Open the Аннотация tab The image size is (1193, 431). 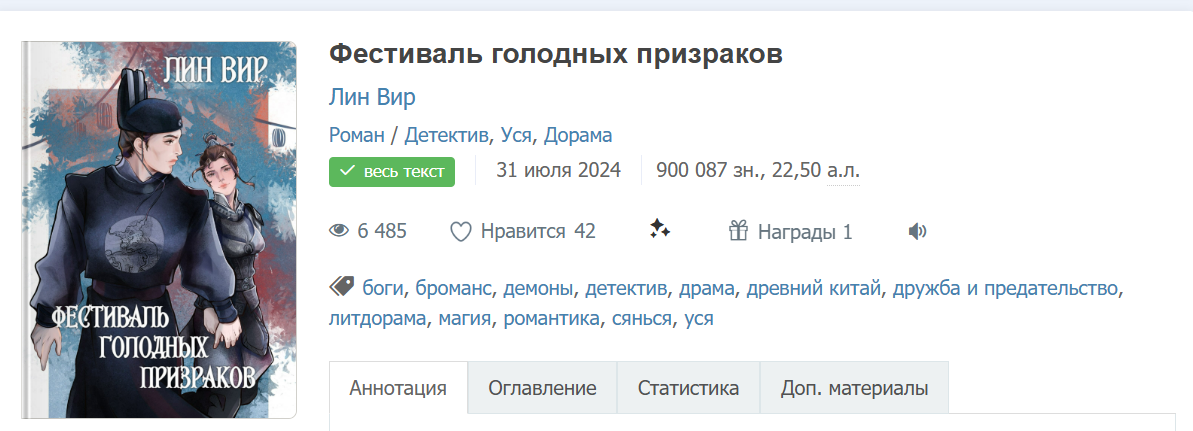pos(398,389)
